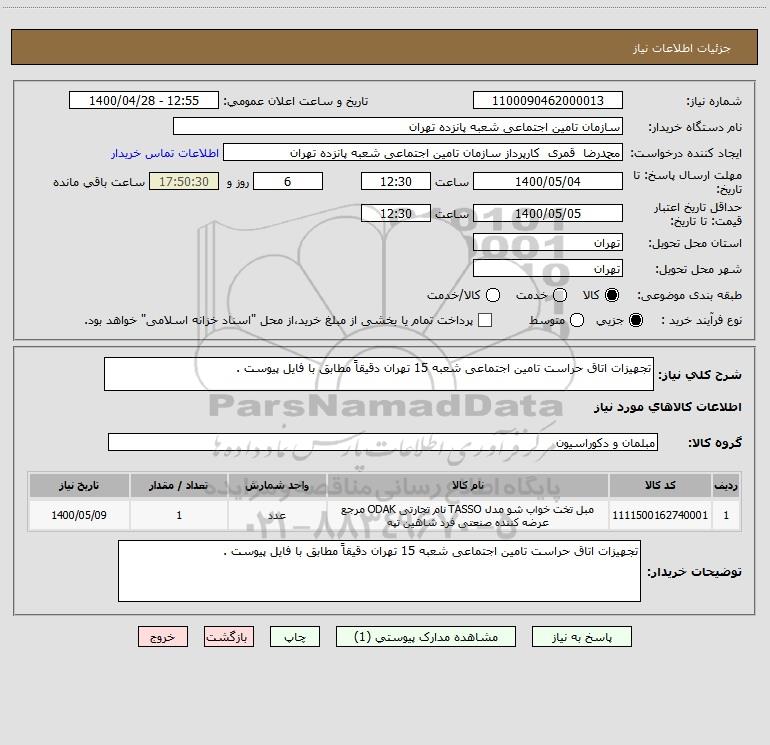This screenshot has height=745, width=770.
Task: Click the quantity cell 1 in the goods row
Action: [179, 515]
